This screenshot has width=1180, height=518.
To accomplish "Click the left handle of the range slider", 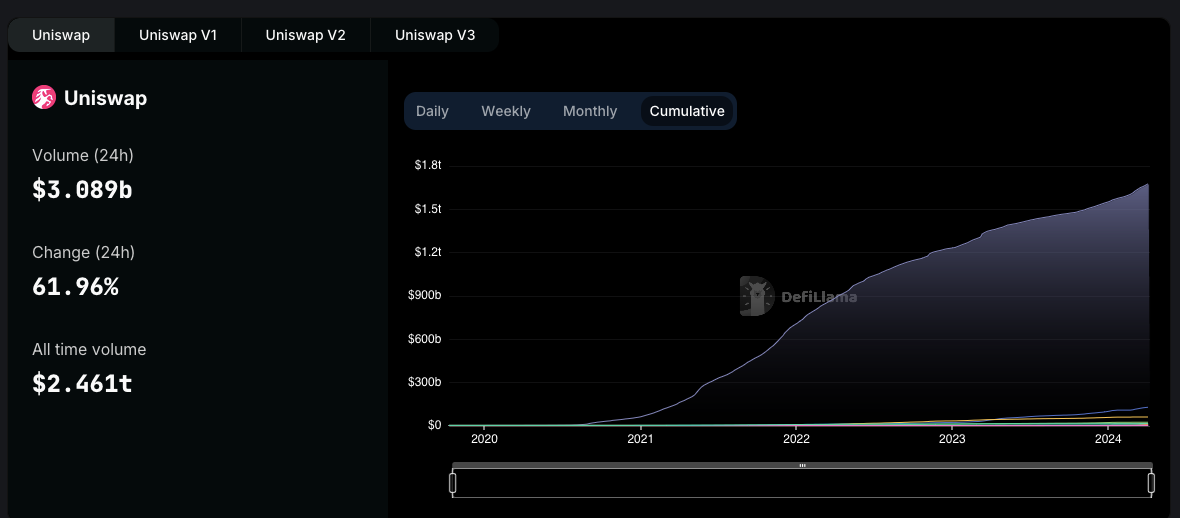I will (x=453, y=483).
